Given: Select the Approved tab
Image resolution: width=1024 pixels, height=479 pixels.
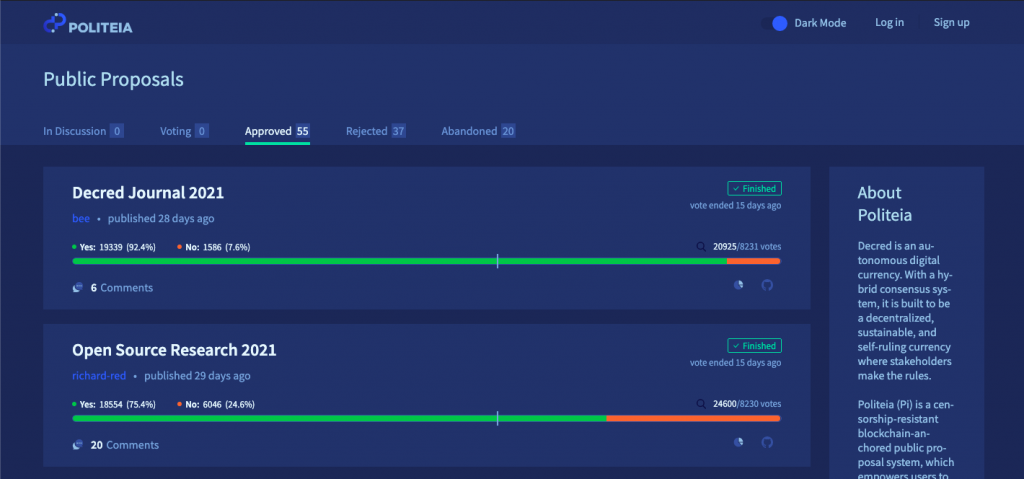Looking at the screenshot, I should point(277,131).
